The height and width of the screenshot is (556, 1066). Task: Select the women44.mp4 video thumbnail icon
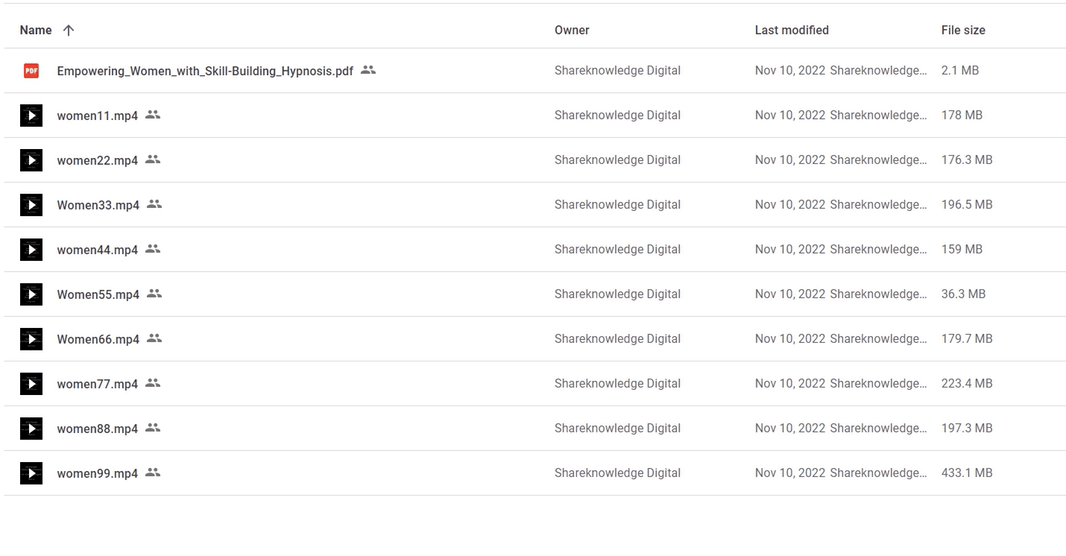tap(31, 249)
